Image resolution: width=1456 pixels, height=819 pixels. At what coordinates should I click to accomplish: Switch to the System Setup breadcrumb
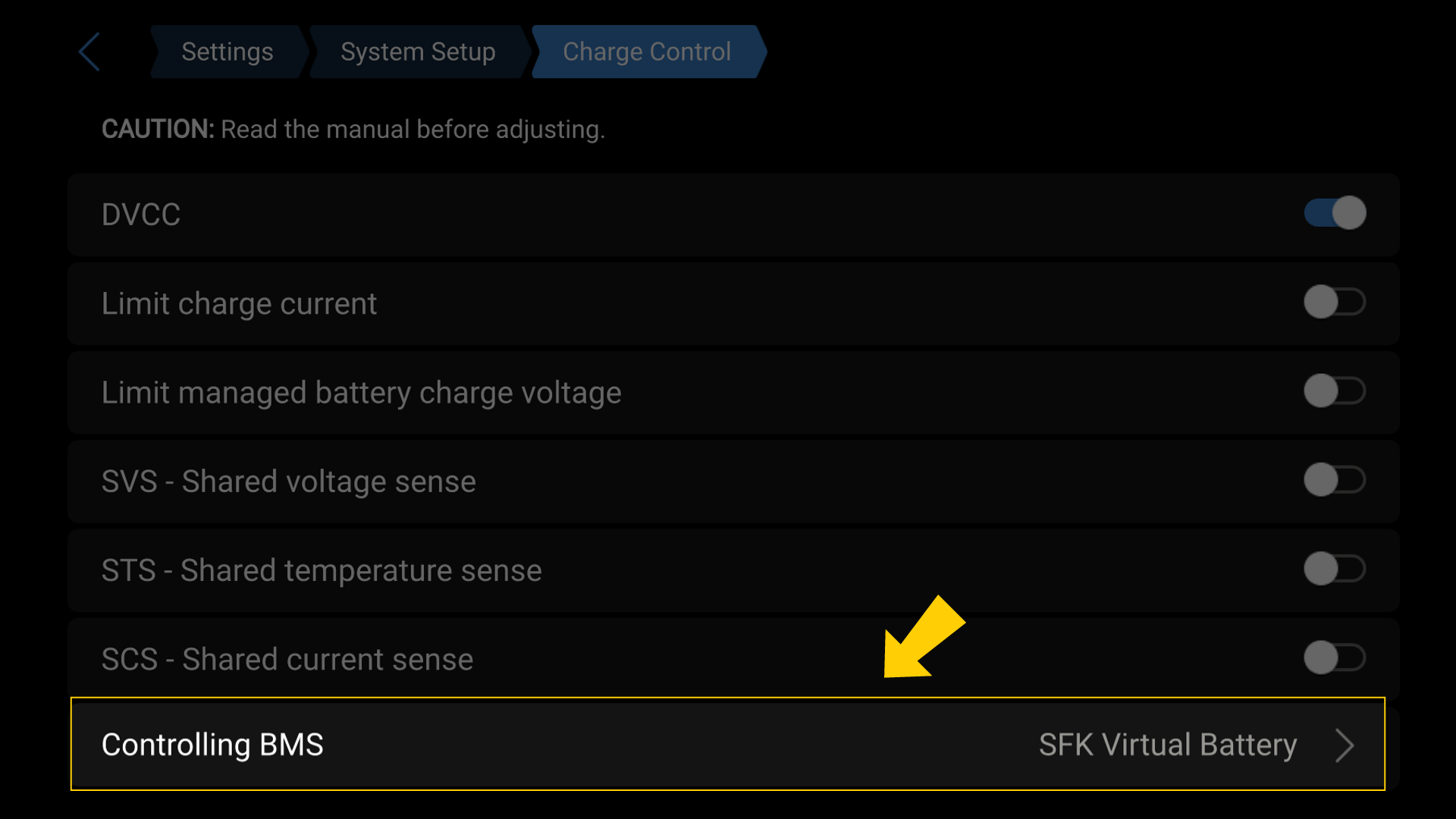(x=418, y=52)
